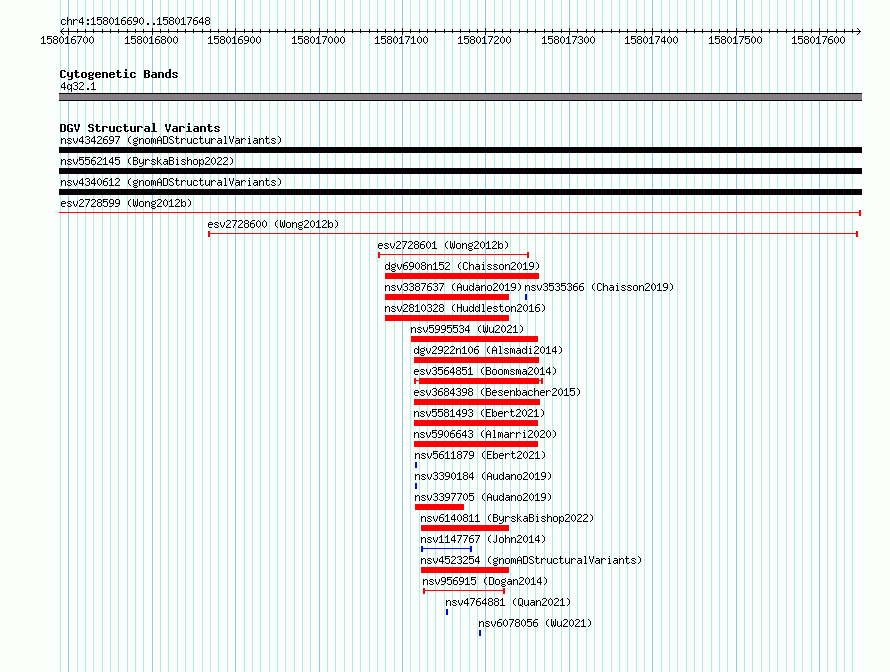Click ruler position 158016900
Viewport: 890px width, 672px height.
click(x=234, y=40)
